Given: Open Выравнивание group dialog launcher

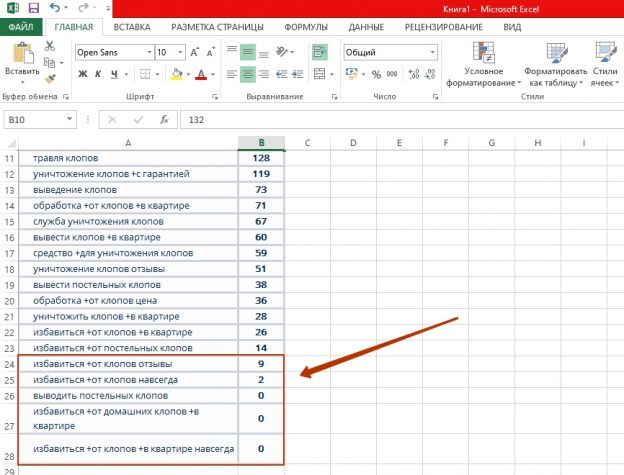Looking at the screenshot, I should pyautogui.click(x=334, y=97).
